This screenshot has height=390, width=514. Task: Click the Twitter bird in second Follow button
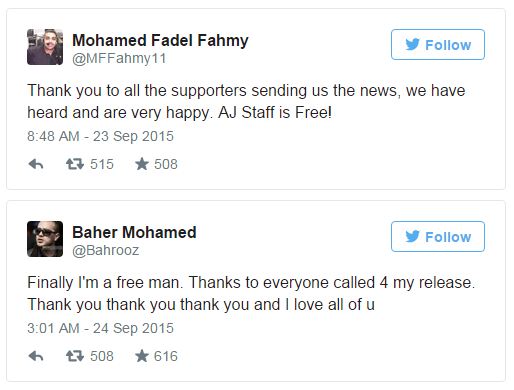pyautogui.click(x=412, y=236)
